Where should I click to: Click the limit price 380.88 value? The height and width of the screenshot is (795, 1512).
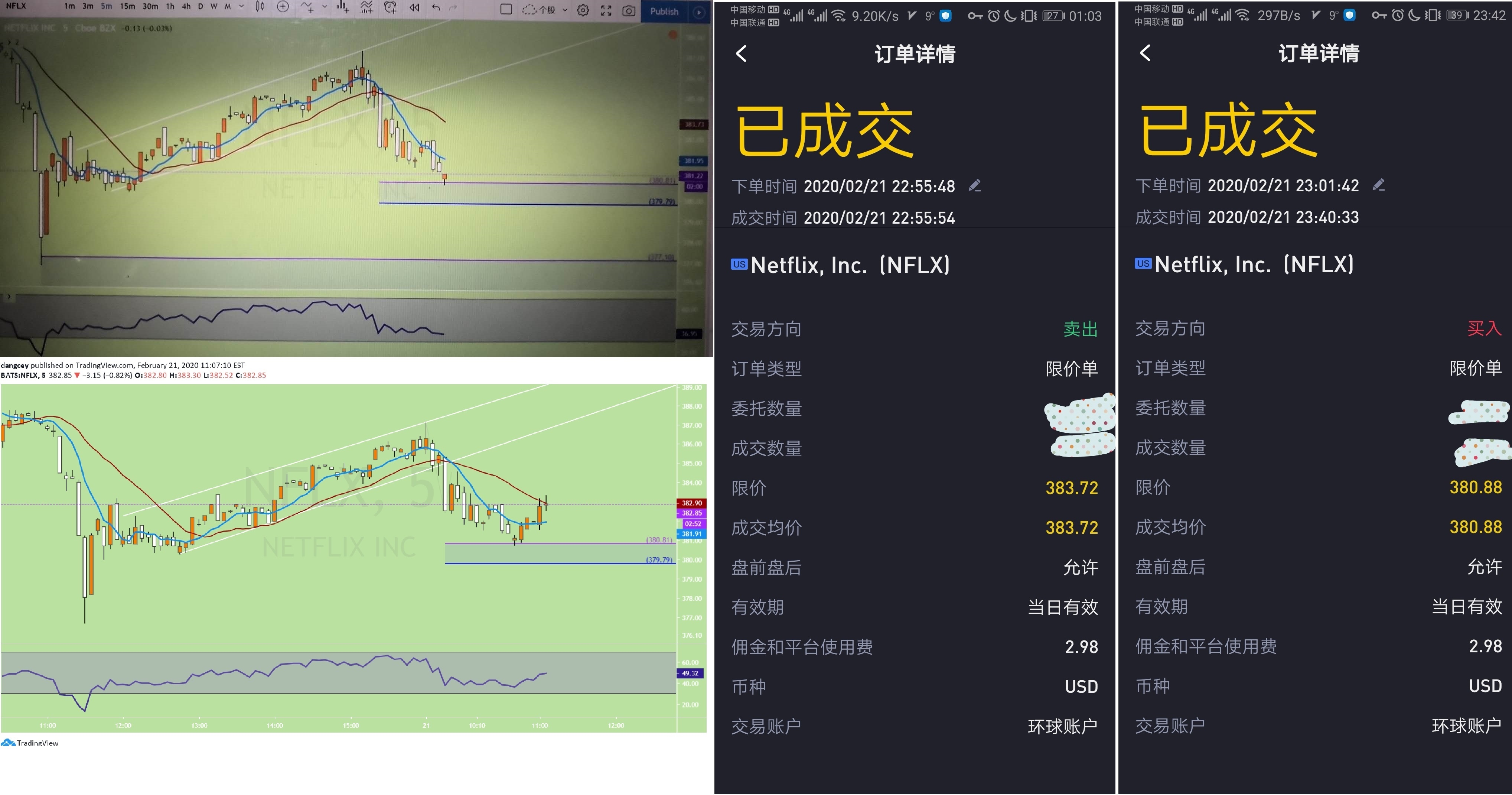pyautogui.click(x=1476, y=487)
